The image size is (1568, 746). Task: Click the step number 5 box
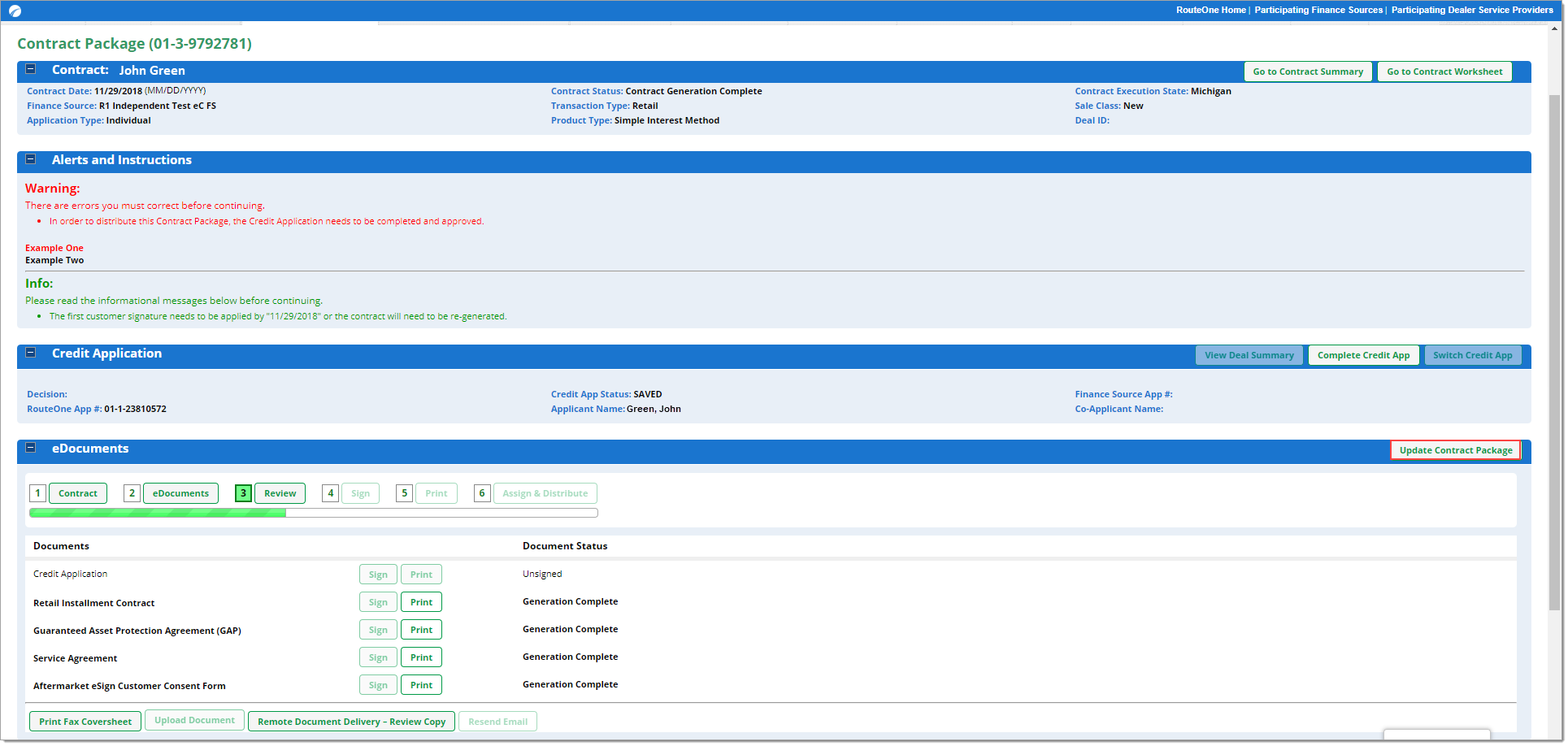coord(404,493)
